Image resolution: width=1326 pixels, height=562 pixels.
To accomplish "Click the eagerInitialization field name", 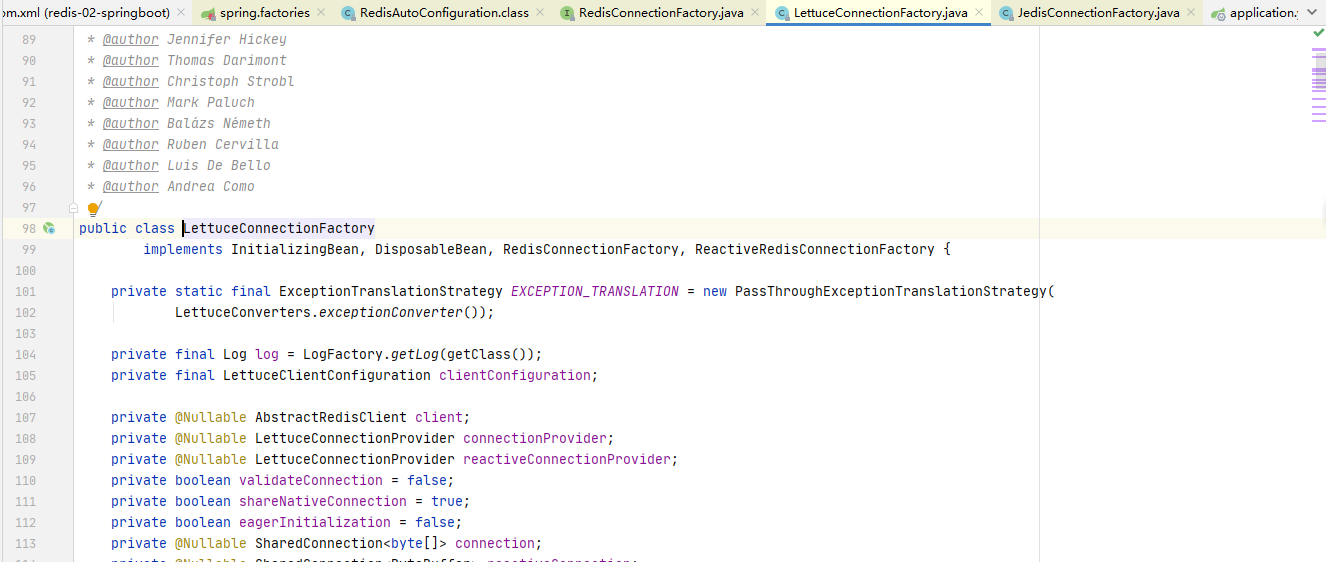I will pos(315,522).
